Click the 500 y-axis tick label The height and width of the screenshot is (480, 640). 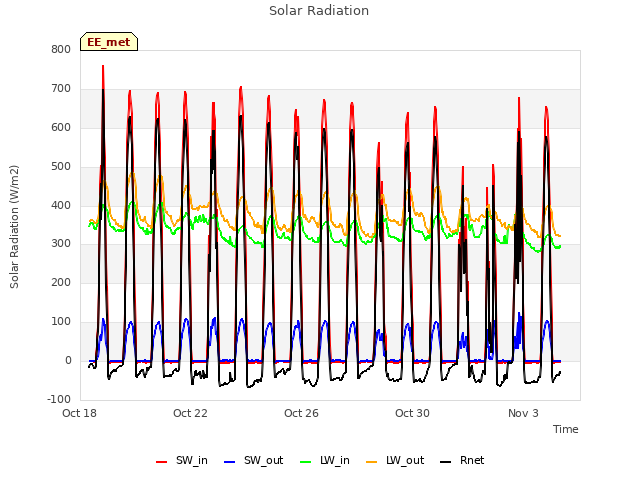click(61, 166)
